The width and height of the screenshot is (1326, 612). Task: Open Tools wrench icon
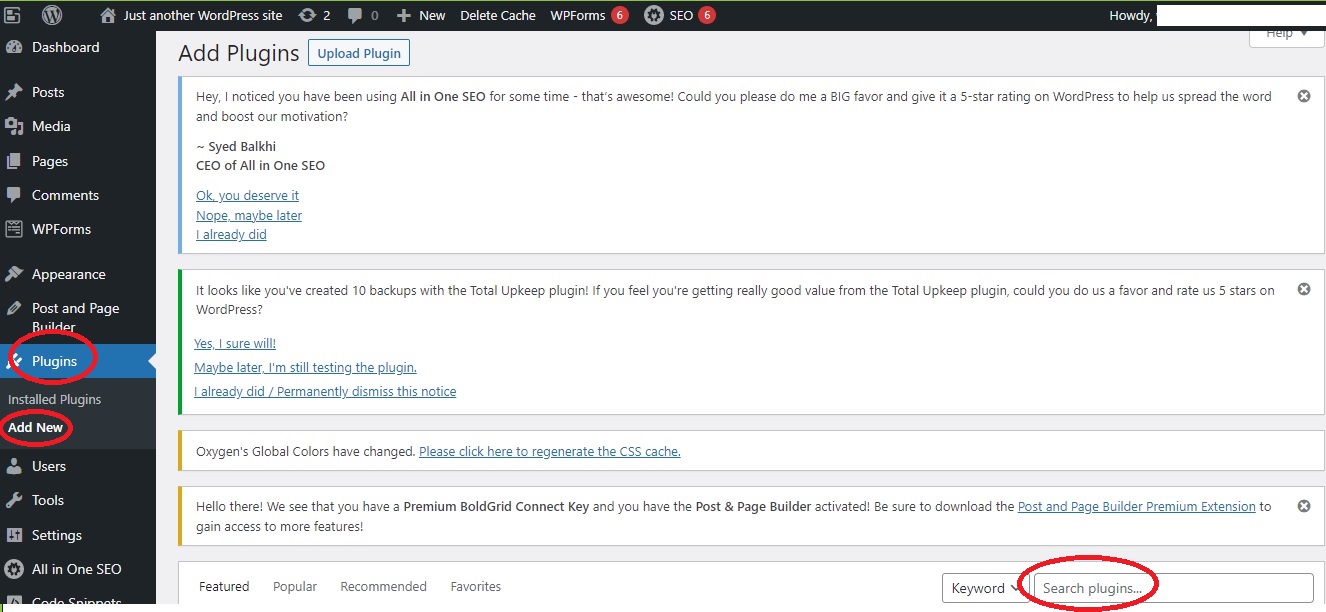(x=14, y=500)
